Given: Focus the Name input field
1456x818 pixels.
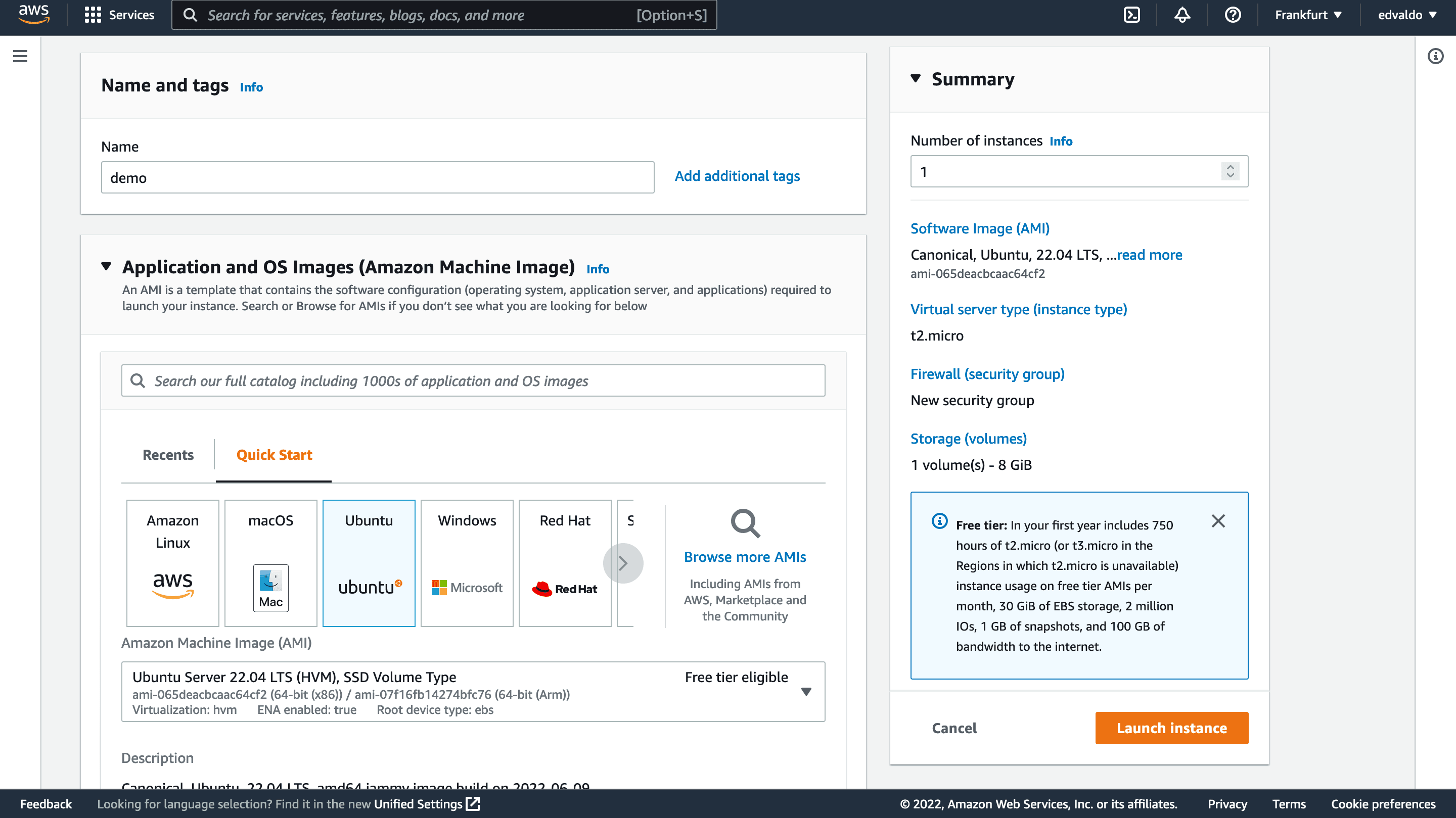Looking at the screenshot, I should 378,177.
